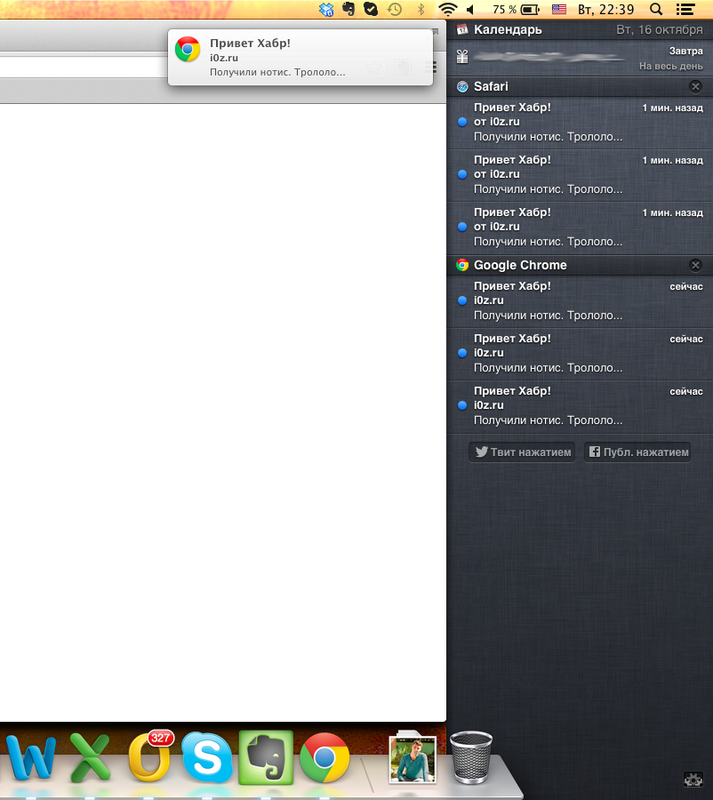Open third Google Chrome notification i0z.ru
The width and height of the screenshot is (713, 800).
[580, 406]
